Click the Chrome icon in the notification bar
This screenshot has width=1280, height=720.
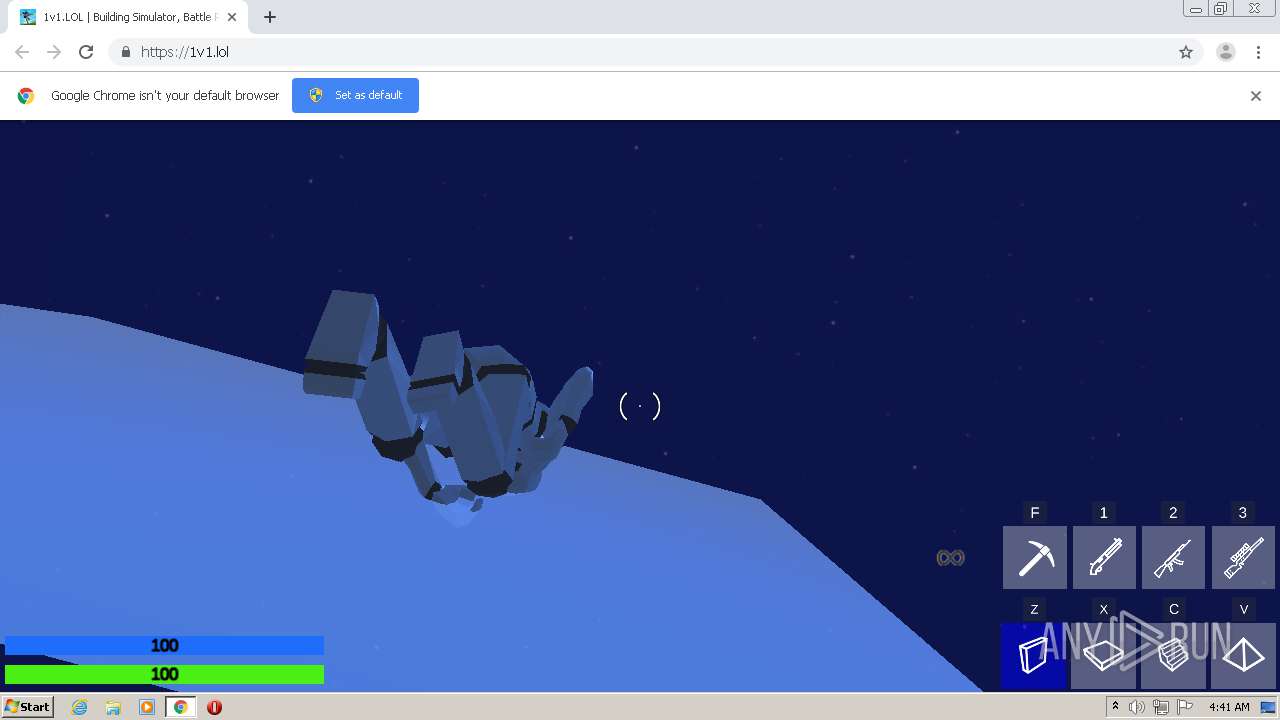[x=26, y=96]
